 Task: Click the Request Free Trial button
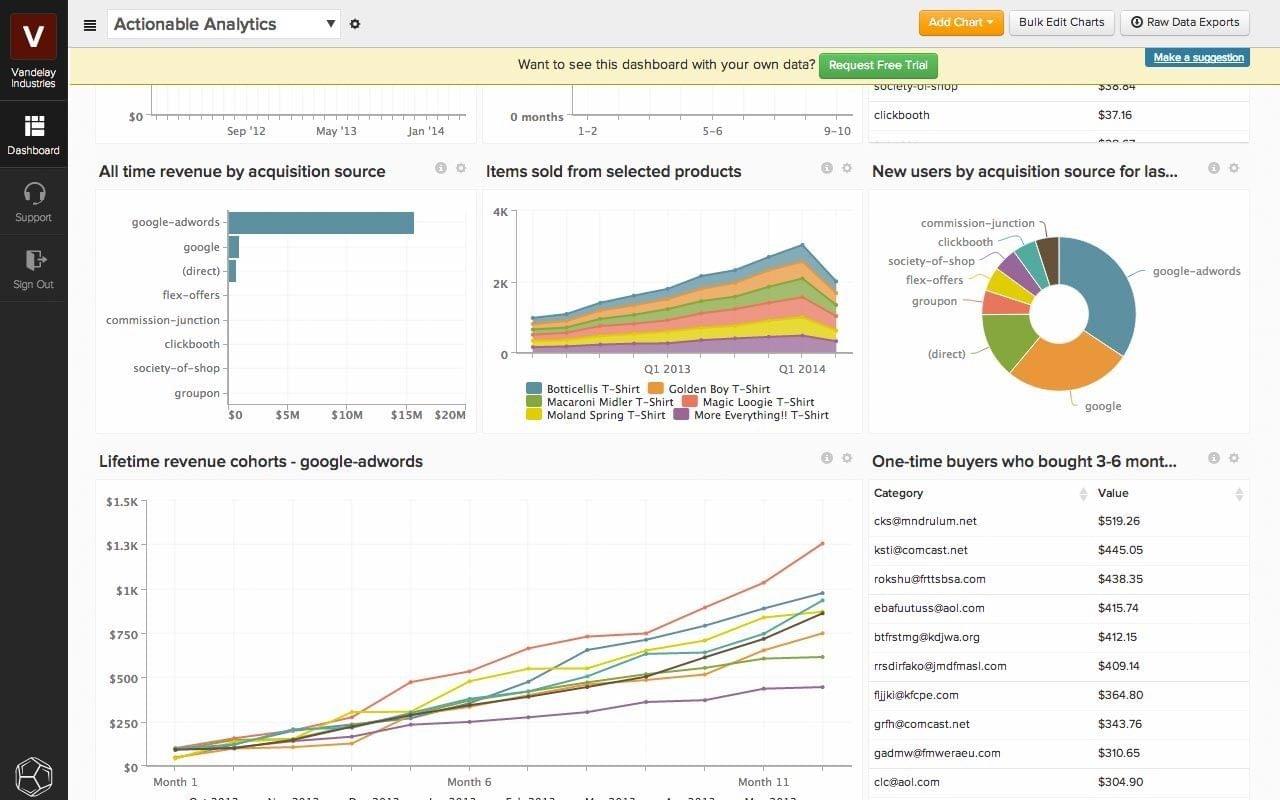point(877,65)
